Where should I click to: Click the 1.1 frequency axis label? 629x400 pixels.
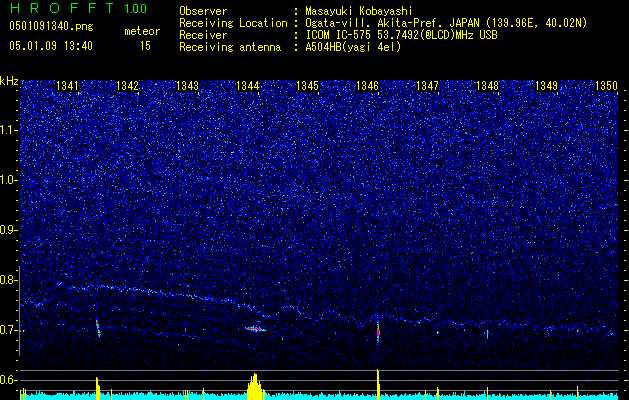pos(9,130)
